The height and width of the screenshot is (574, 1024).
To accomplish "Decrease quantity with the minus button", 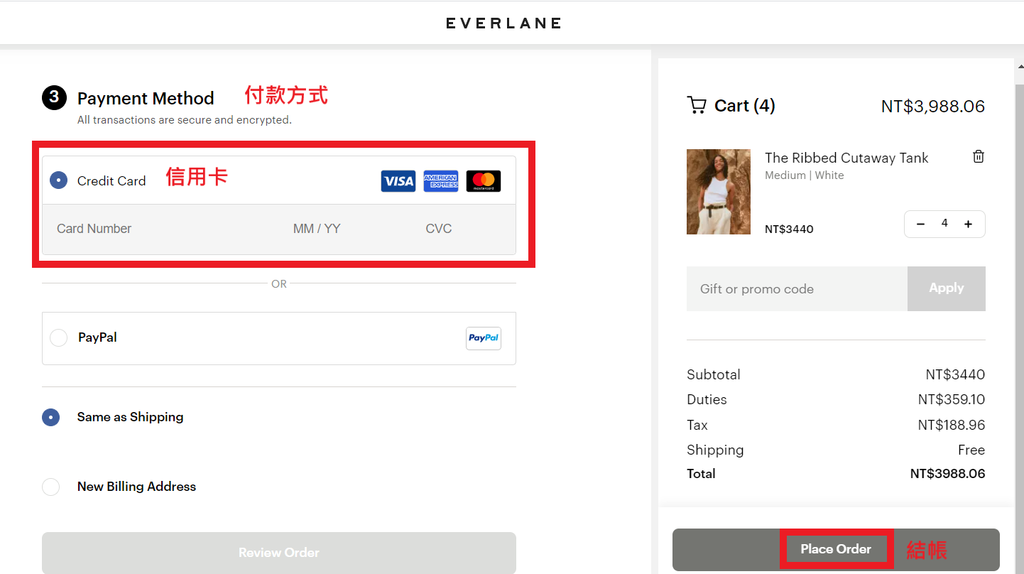I will (920, 224).
